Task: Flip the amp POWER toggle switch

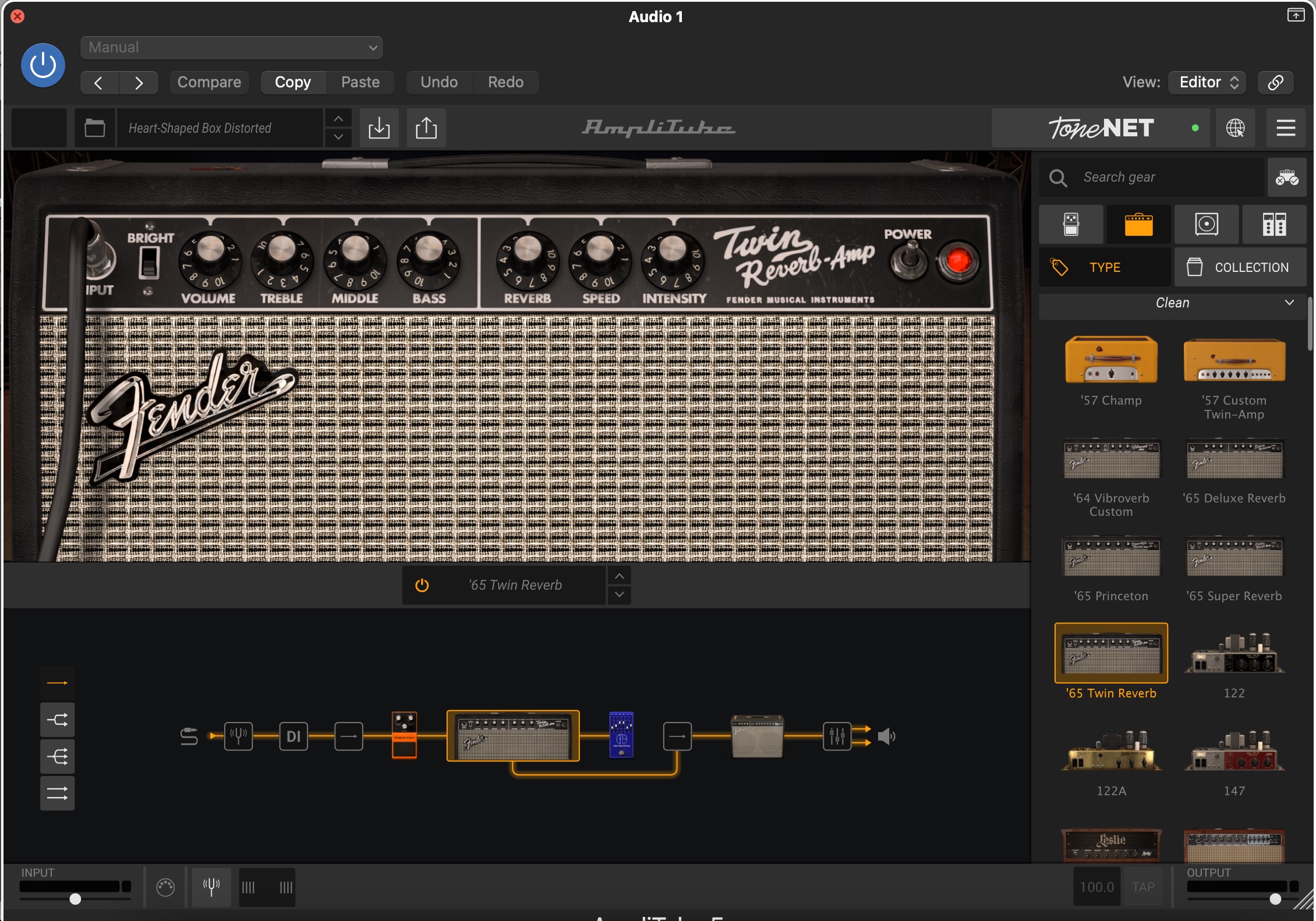Action: [x=909, y=261]
